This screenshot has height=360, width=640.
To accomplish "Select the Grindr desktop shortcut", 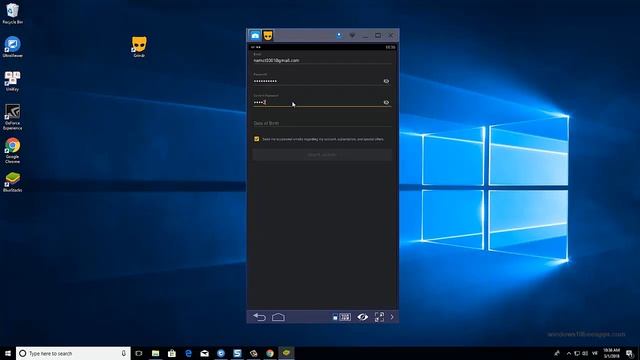I will tap(139, 47).
